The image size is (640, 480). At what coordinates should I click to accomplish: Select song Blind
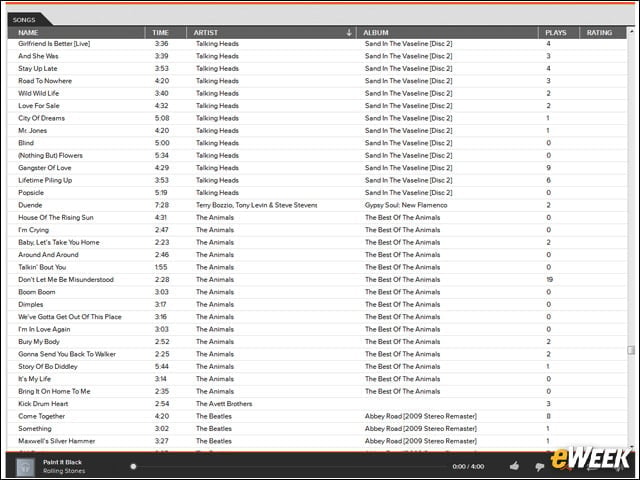point(26,143)
